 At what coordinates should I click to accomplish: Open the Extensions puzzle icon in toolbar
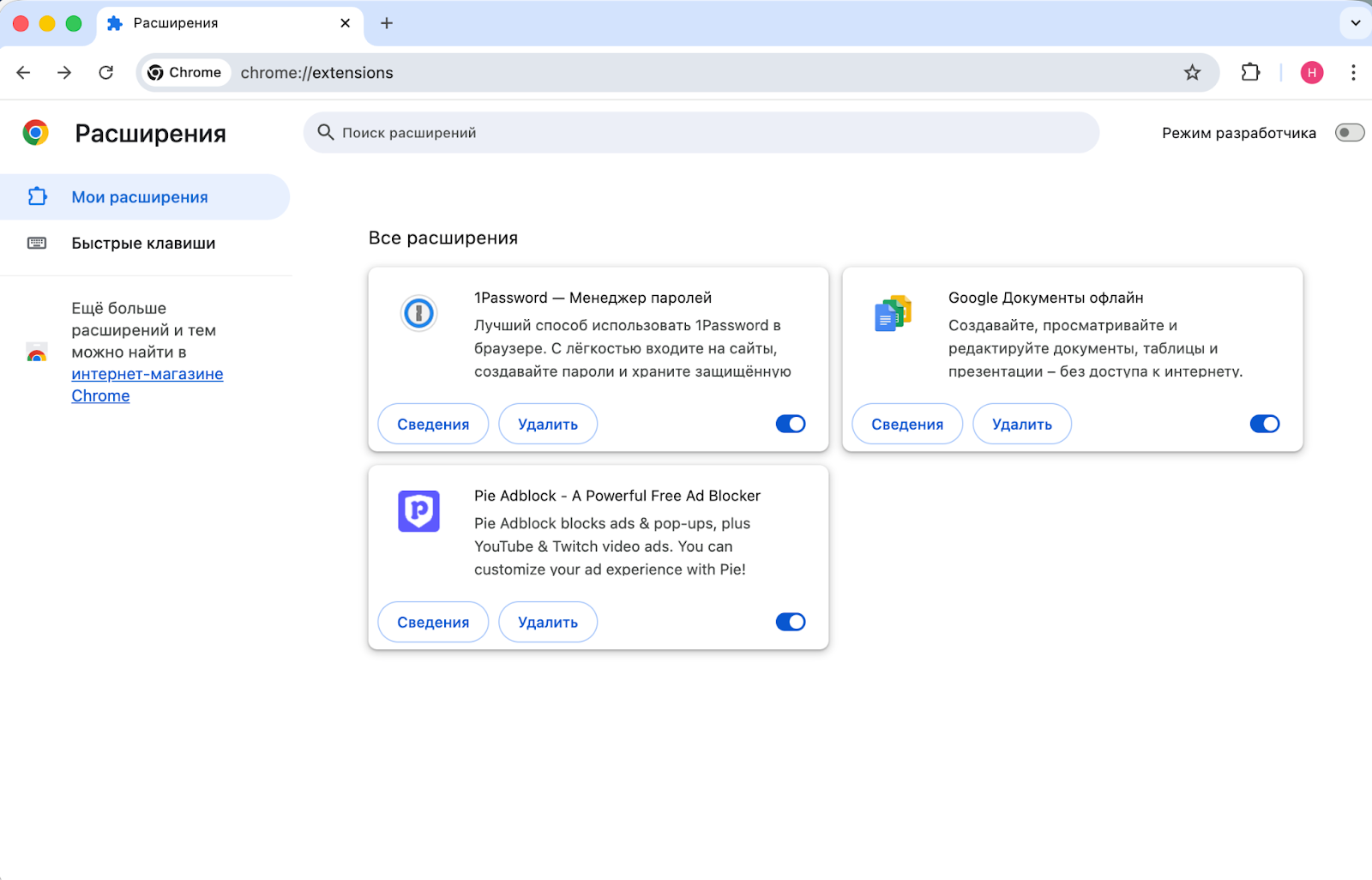point(1250,73)
